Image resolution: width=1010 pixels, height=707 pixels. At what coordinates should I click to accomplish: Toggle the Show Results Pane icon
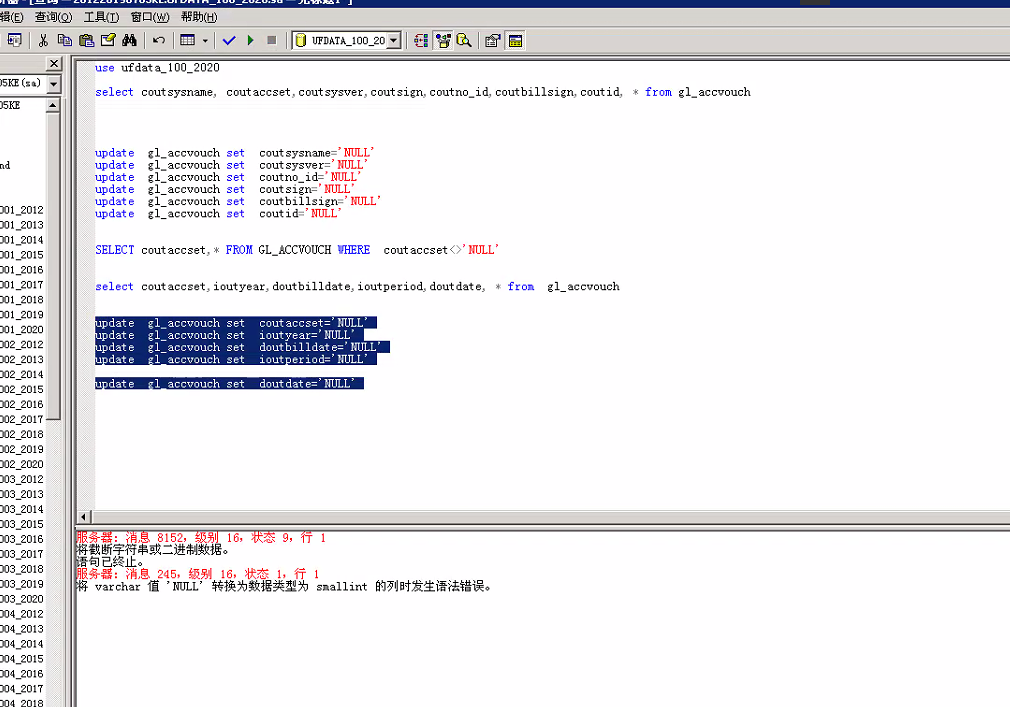(x=515, y=41)
